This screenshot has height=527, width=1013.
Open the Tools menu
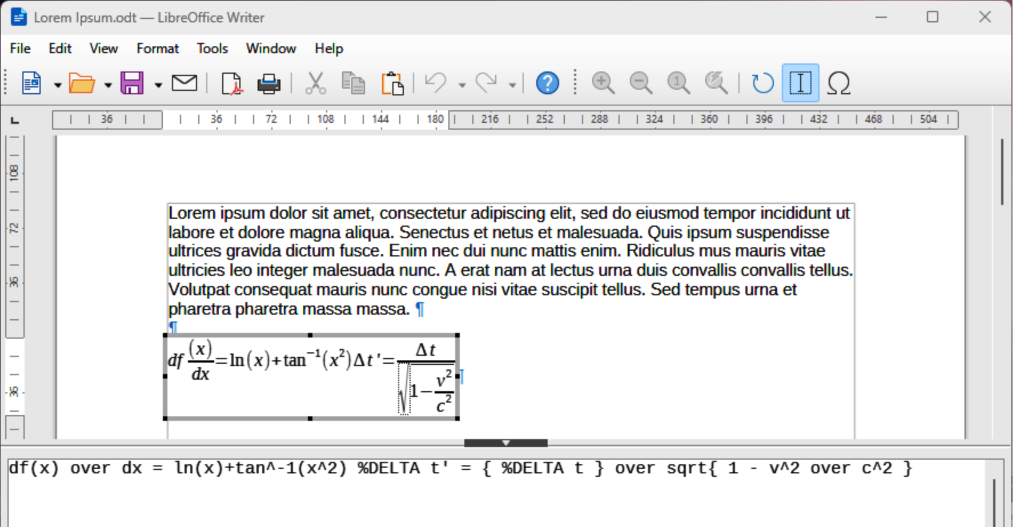point(212,48)
